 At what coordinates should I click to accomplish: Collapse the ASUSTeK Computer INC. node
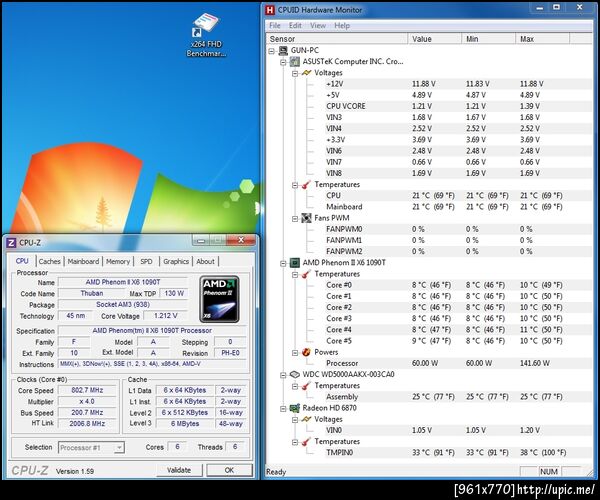(283, 62)
